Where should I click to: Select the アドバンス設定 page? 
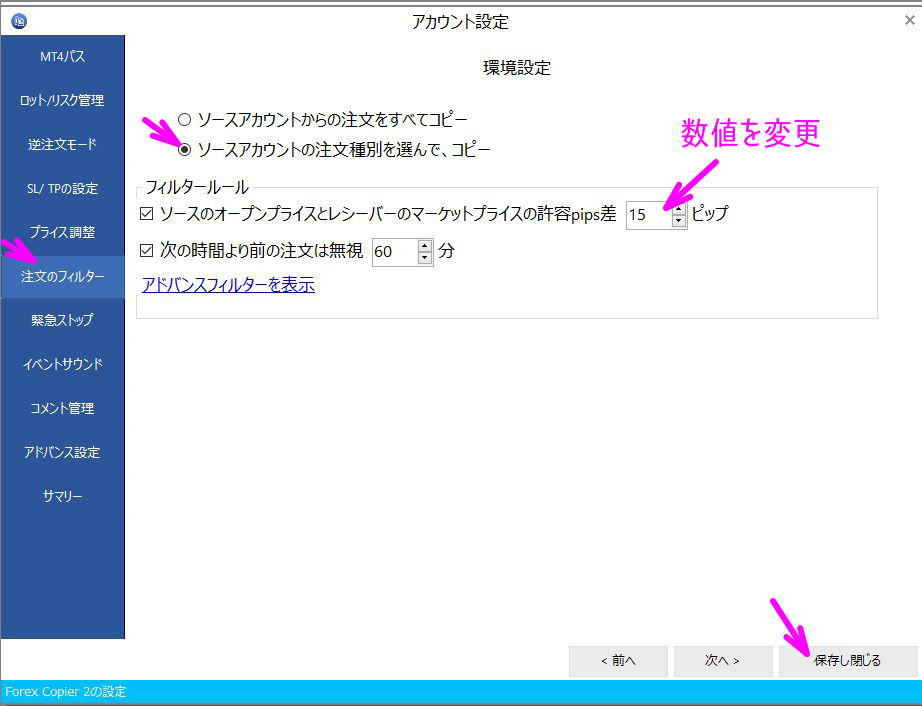(x=62, y=452)
